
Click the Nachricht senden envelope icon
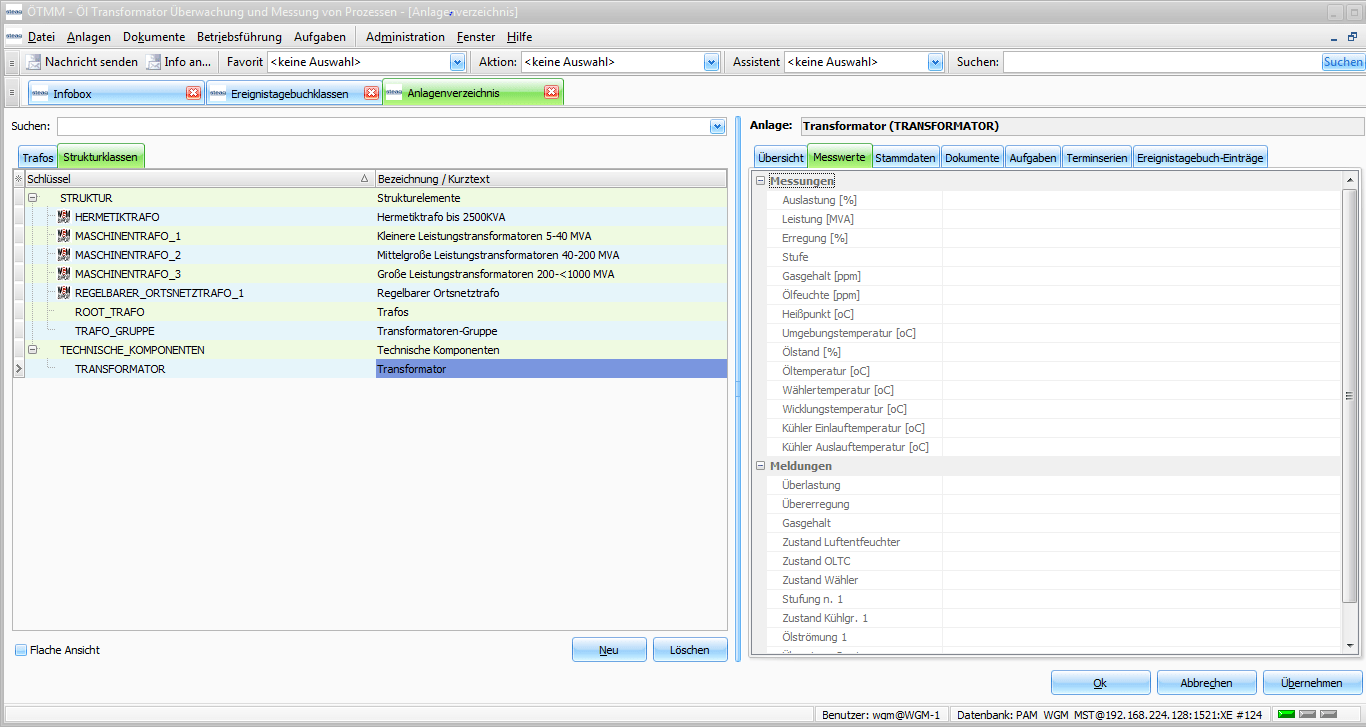[x=34, y=62]
